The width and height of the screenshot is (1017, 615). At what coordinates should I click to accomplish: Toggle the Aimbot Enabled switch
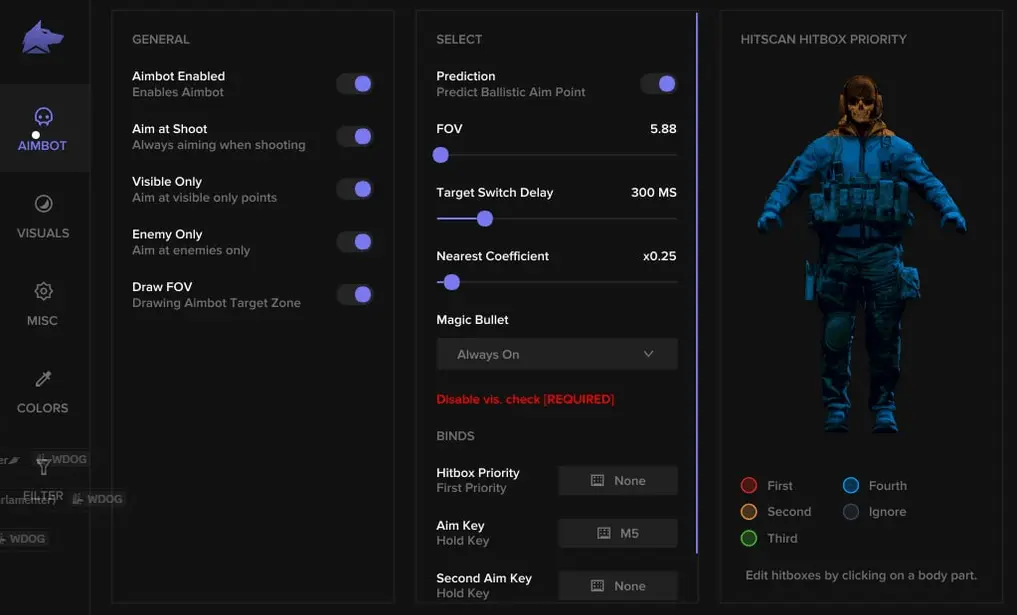pos(355,84)
